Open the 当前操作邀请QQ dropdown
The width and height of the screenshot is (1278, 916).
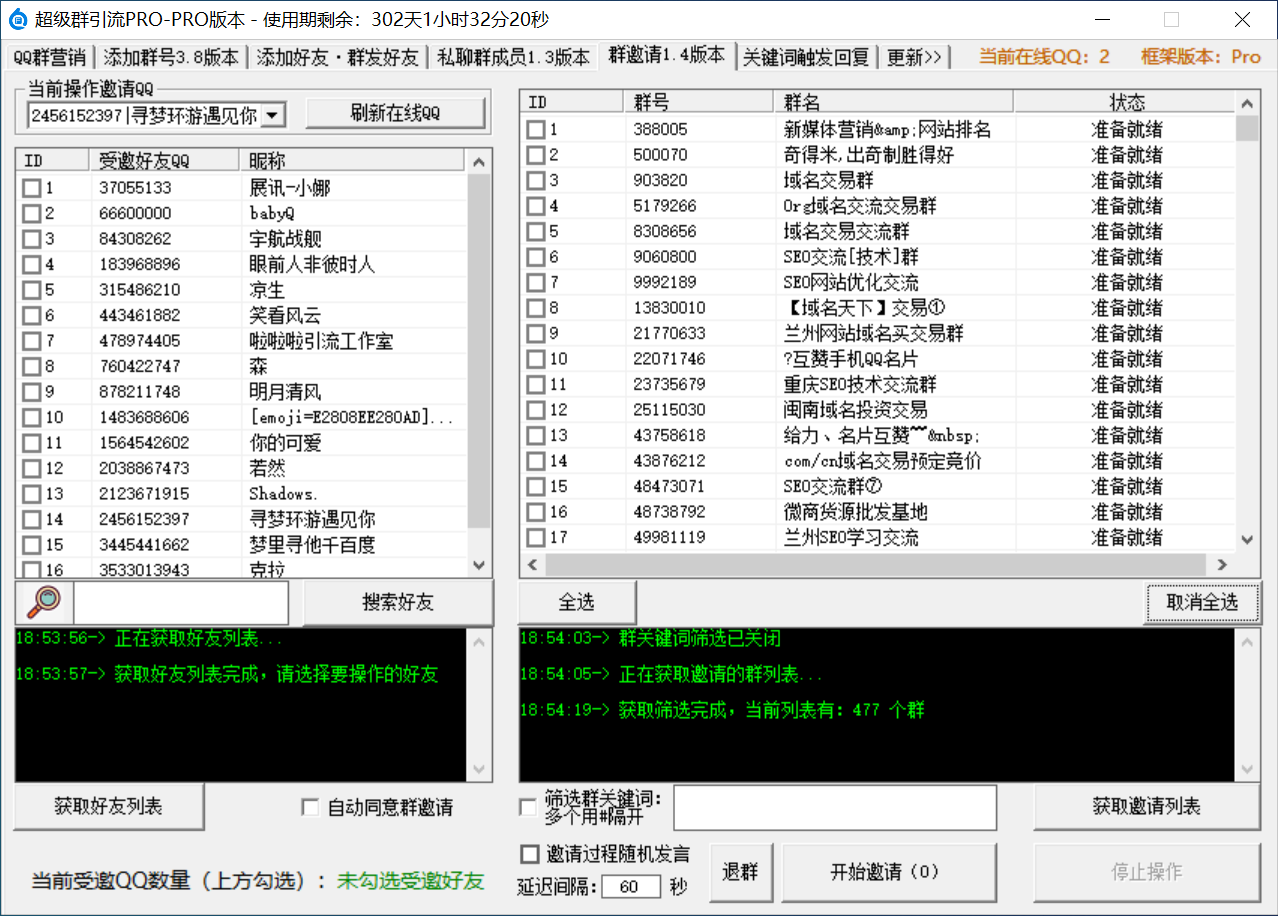pyautogui.click(x=272, y=116)
